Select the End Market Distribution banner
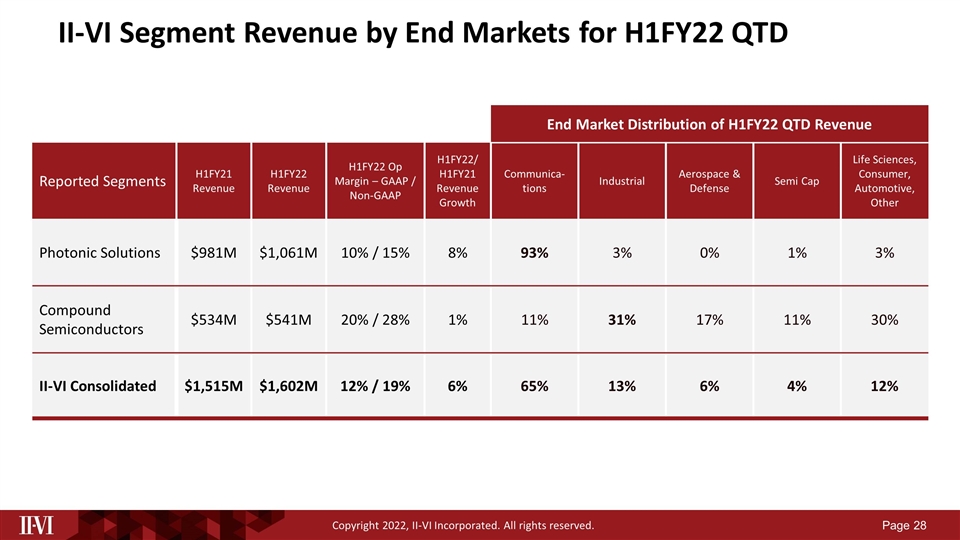This screenshot has height=540, width=960. point(709,124)
